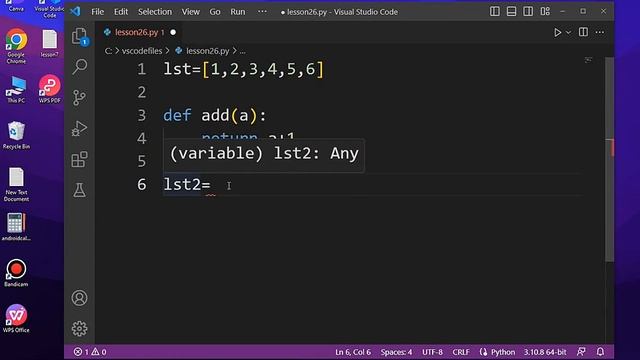Open notifications bell in status bar

click(x=600, y=352)
